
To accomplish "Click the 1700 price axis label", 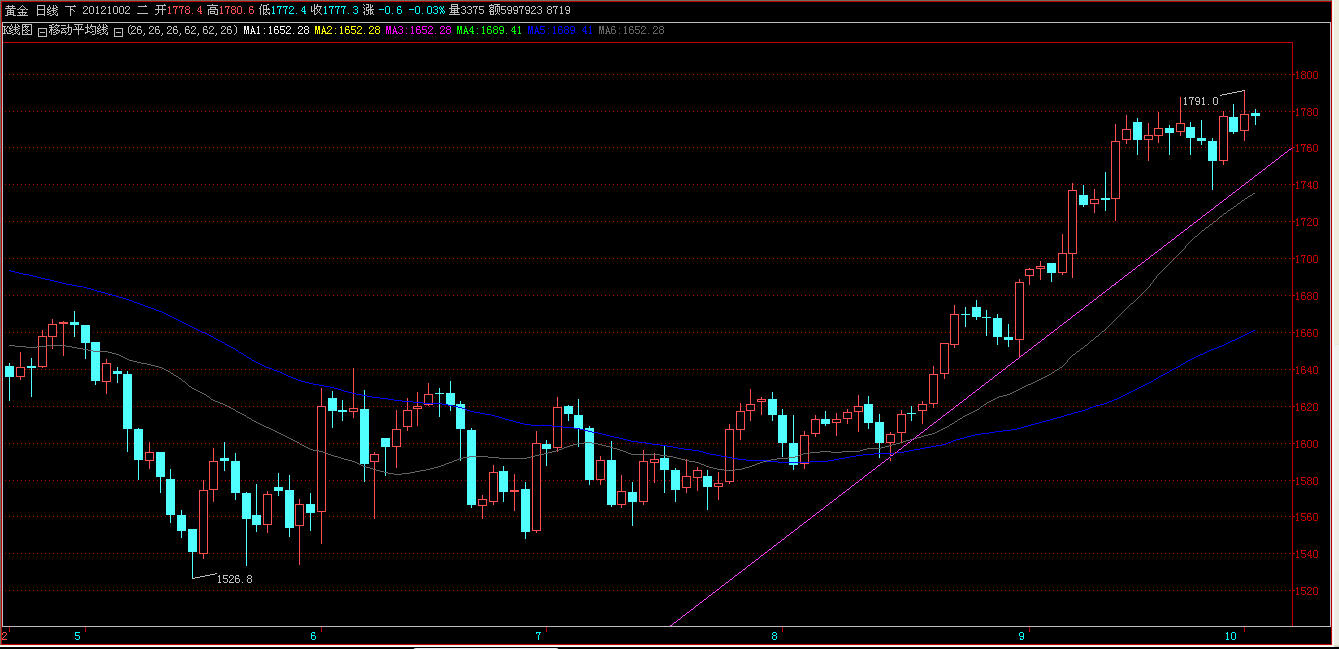I will click(1307, 259).
